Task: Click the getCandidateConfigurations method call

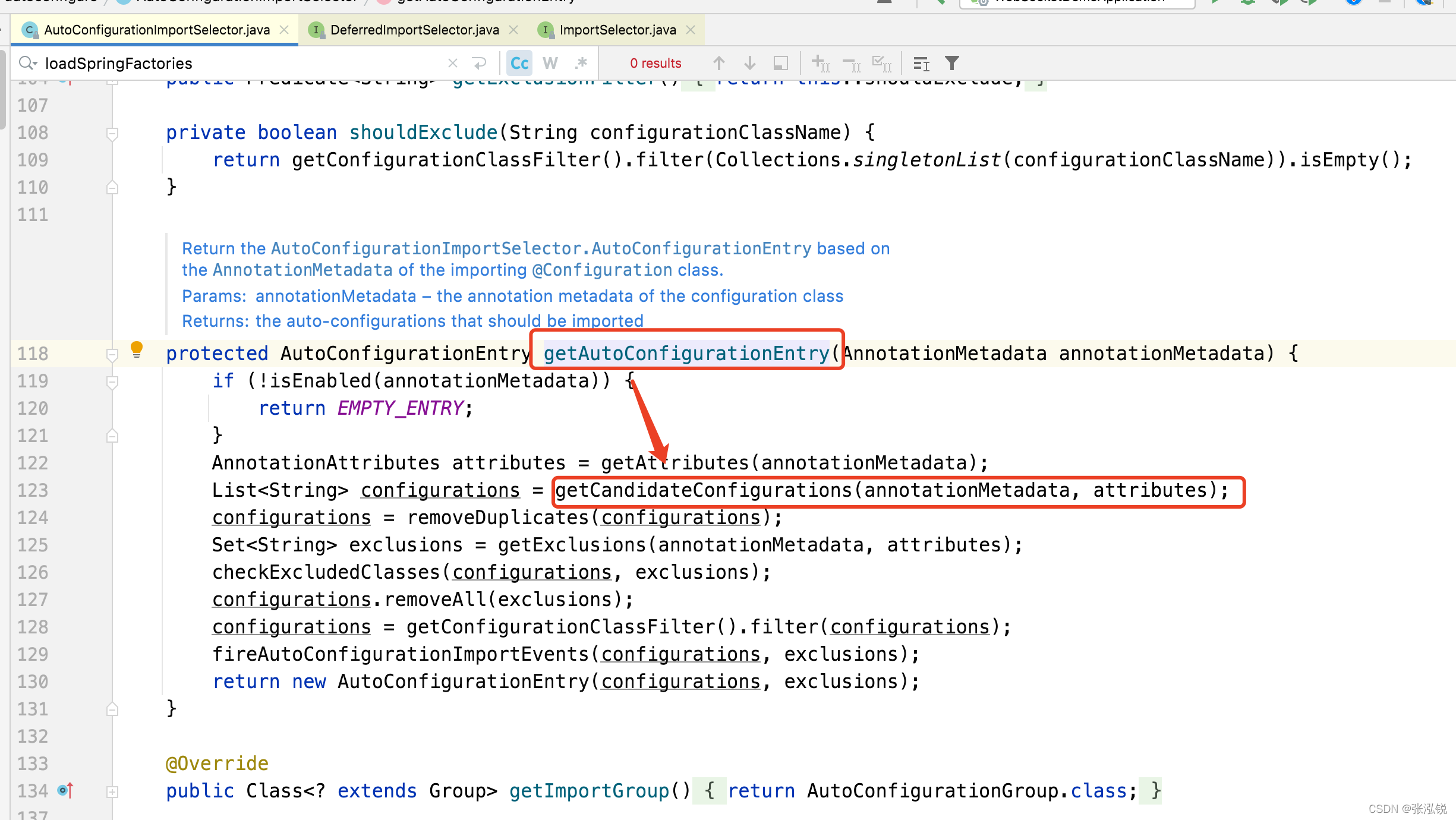Action: click(703, 490)
